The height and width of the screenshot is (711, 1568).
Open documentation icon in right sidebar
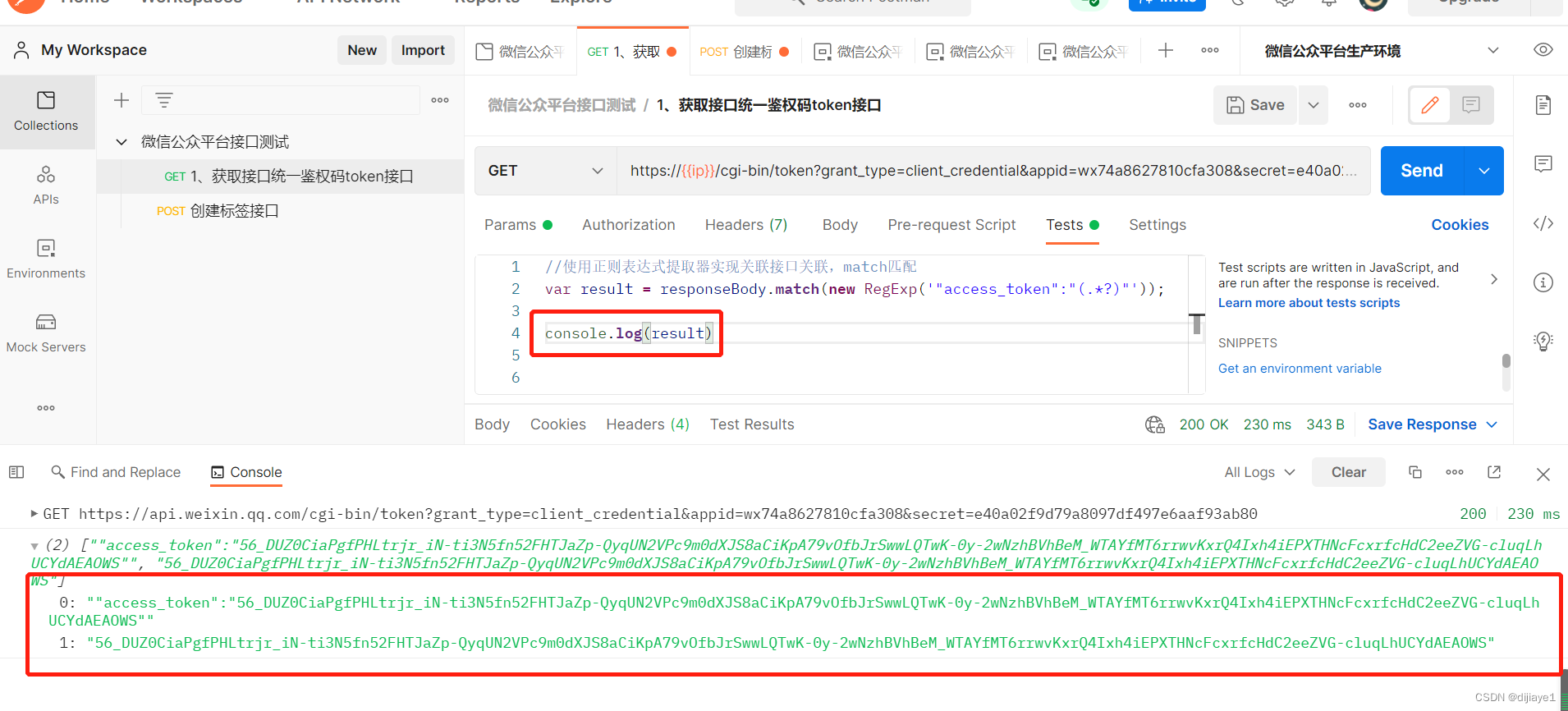pos(1543,105)
